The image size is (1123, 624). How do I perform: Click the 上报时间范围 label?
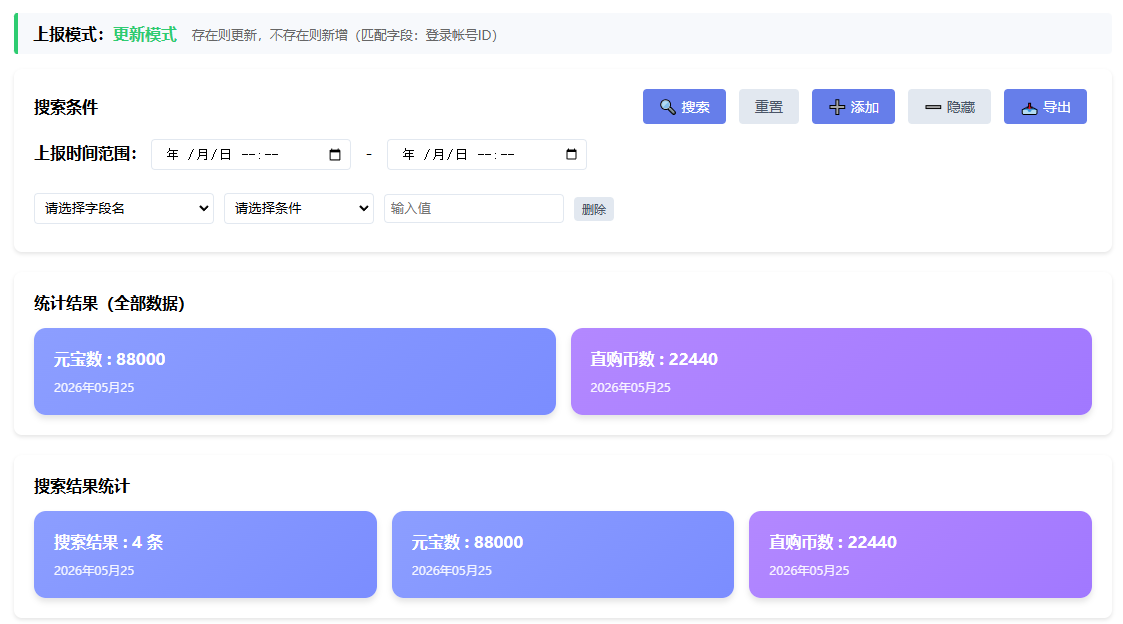click(85, 154)
